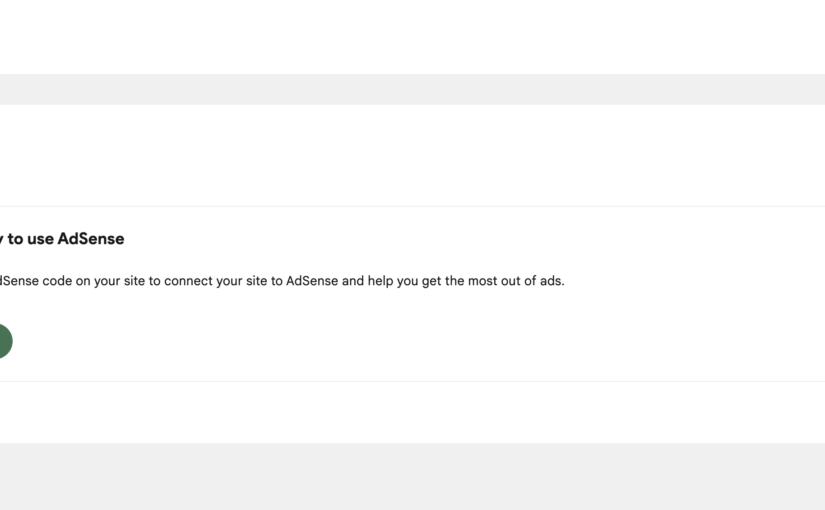Click the green button under the AdSense description

[3, 341]
